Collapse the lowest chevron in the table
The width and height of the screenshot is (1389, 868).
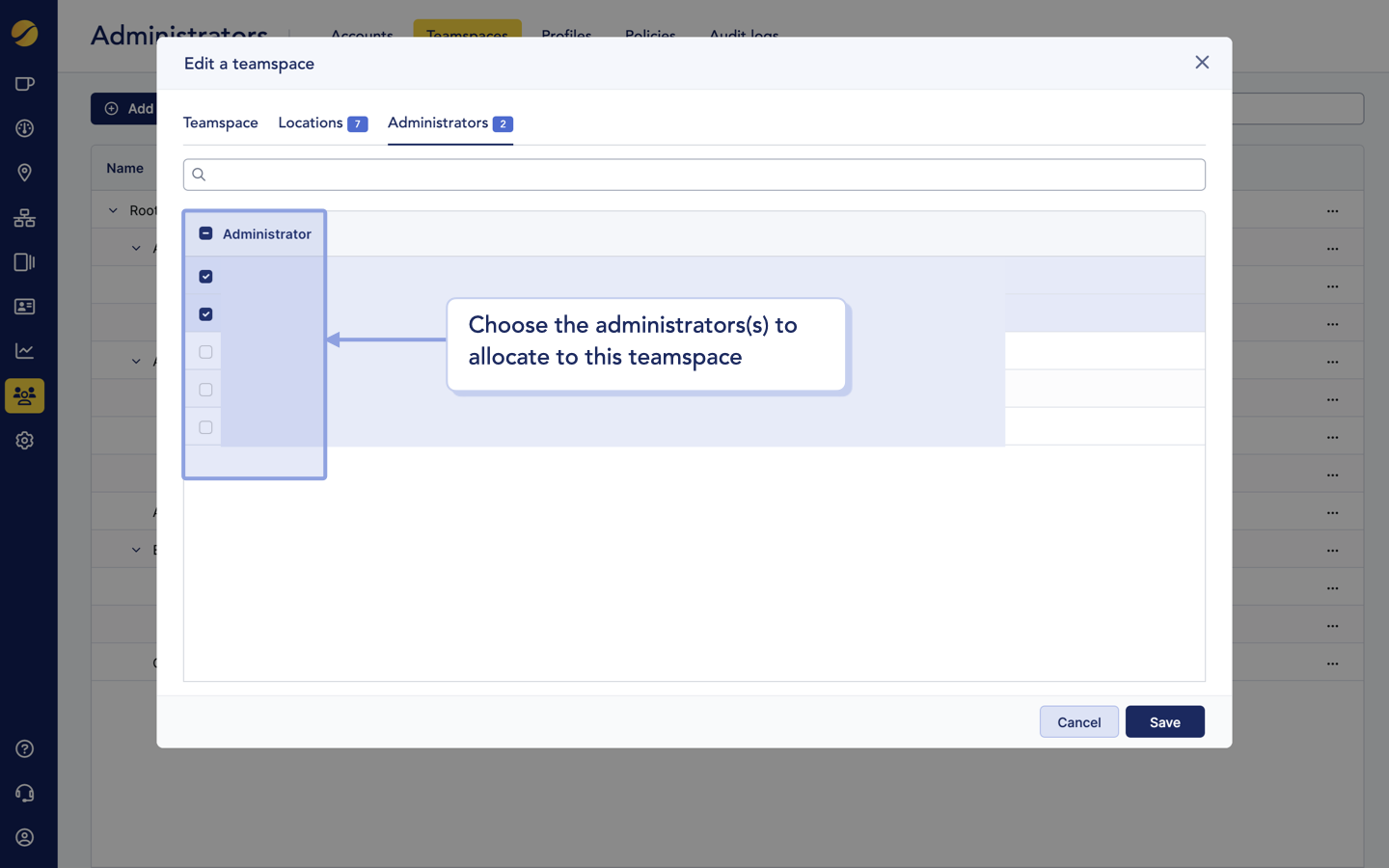coord(135,549)
